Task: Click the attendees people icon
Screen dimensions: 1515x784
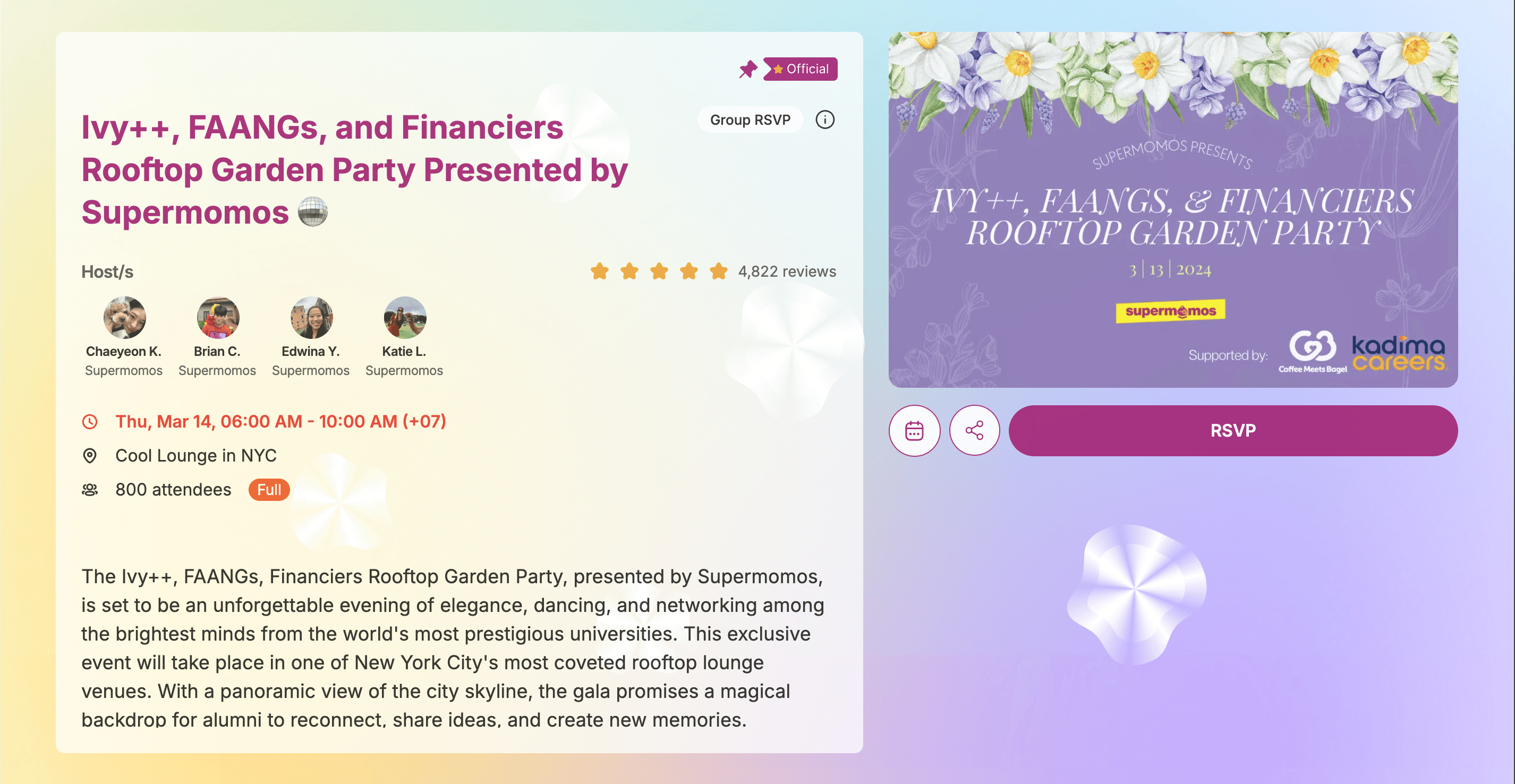Action: click(89, 490)
